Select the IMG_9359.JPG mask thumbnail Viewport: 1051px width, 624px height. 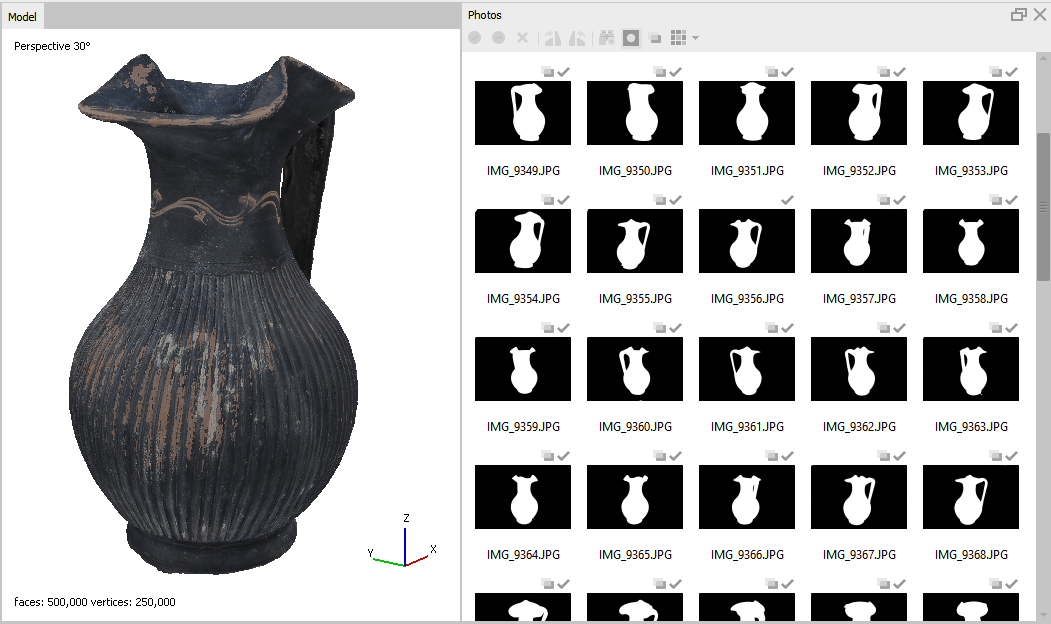[523, 369]
